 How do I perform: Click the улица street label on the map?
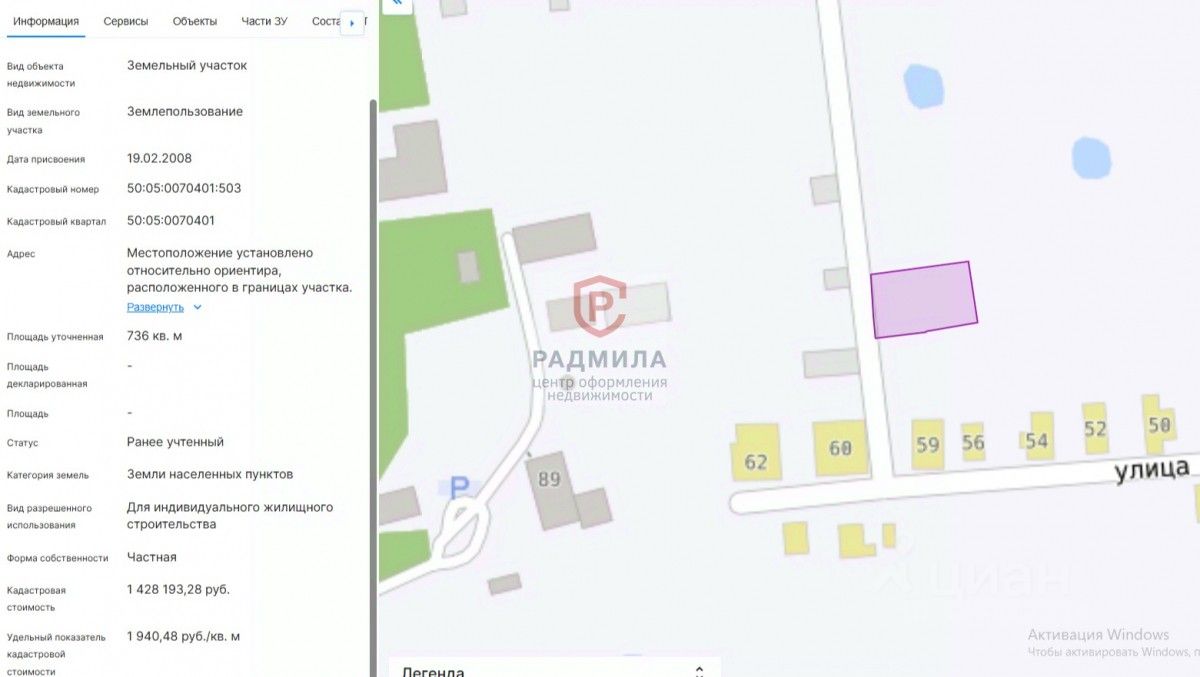[1153, 468]
